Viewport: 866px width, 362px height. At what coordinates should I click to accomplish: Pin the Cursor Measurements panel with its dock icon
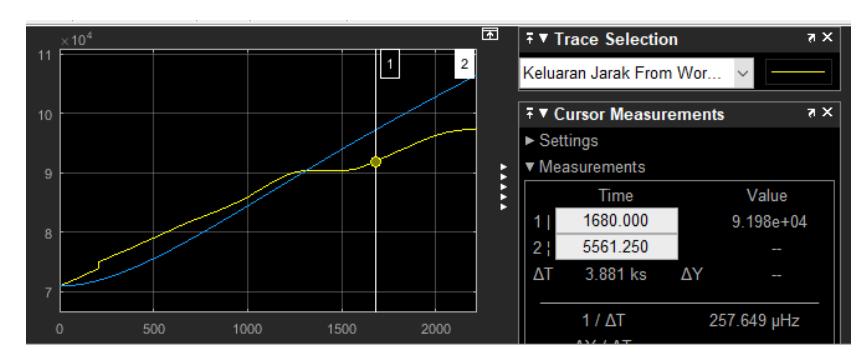coord(530,114)
